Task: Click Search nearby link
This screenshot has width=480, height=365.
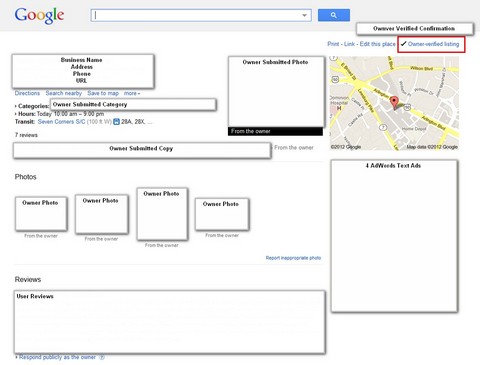Action: tap(64, 93)
